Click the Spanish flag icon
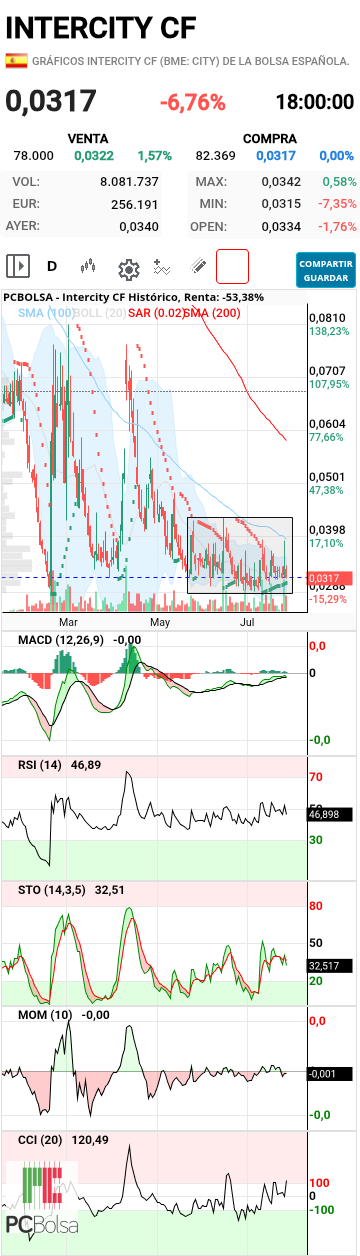This screenshot has height=1256, width=360. 16,61
